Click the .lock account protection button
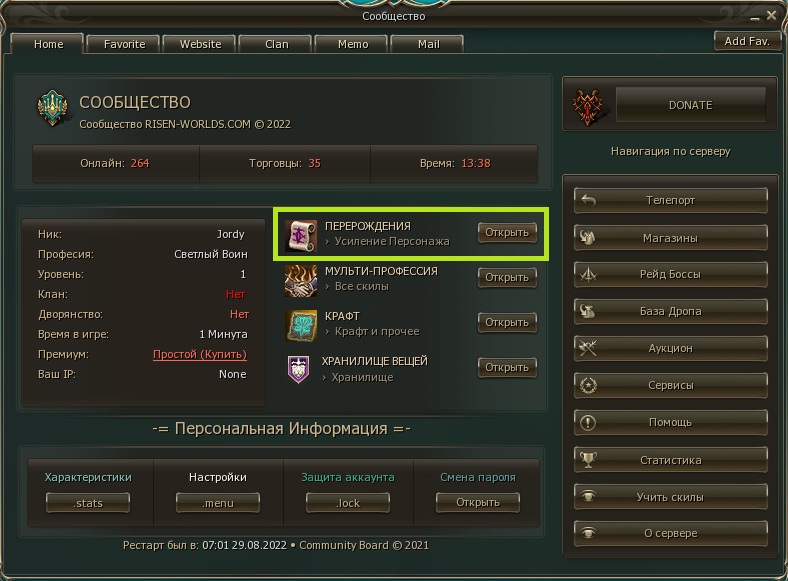Screen dimensions: 788x581 click(348, 503)
